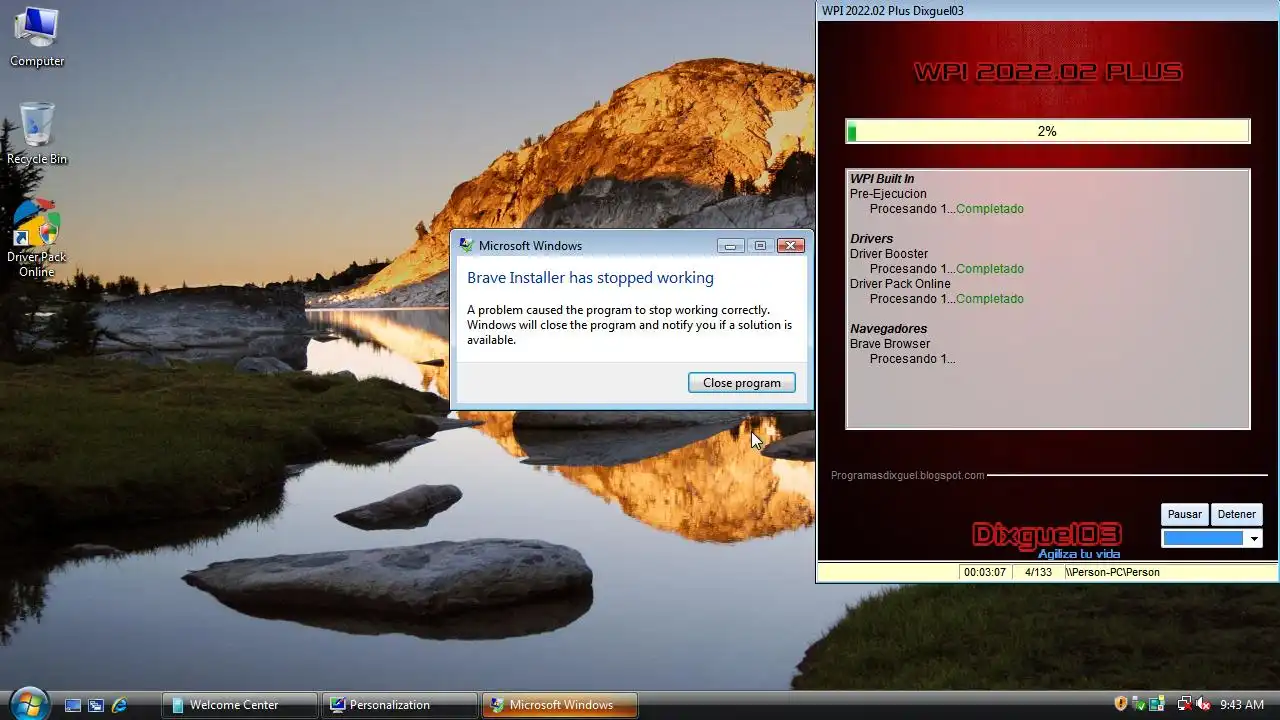Click Show Desktop in Quick Launch

click(x=73, y=705)
